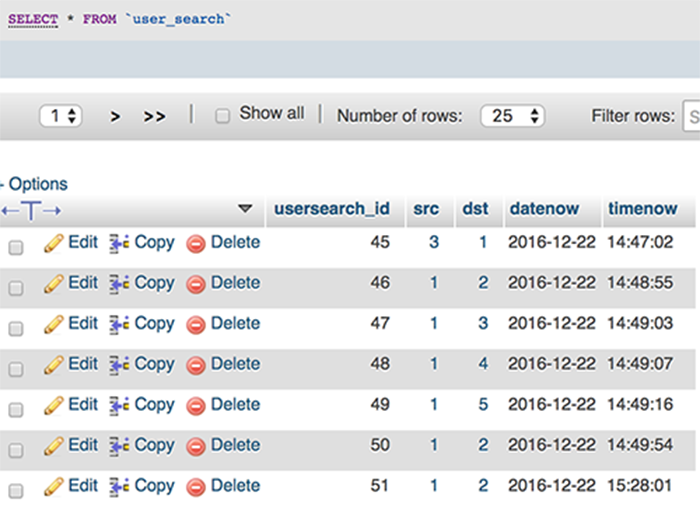Viewport: 700px width, 510px height.
Task: Go to next page with > button
Action: point(115,117)
